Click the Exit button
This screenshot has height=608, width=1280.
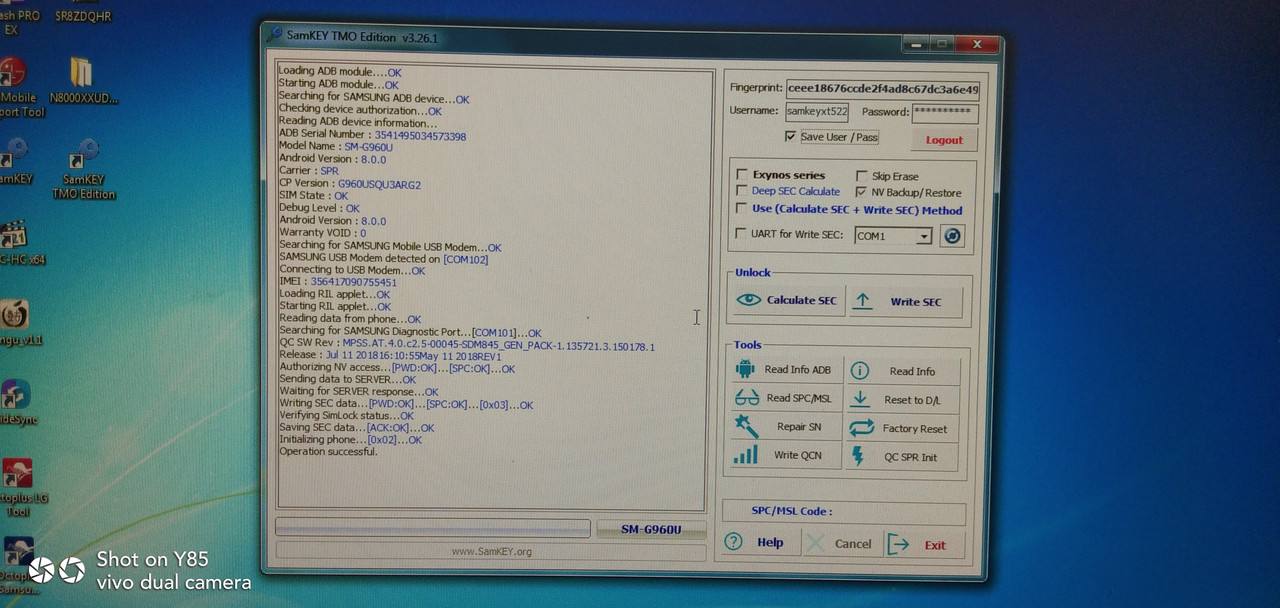925,545
